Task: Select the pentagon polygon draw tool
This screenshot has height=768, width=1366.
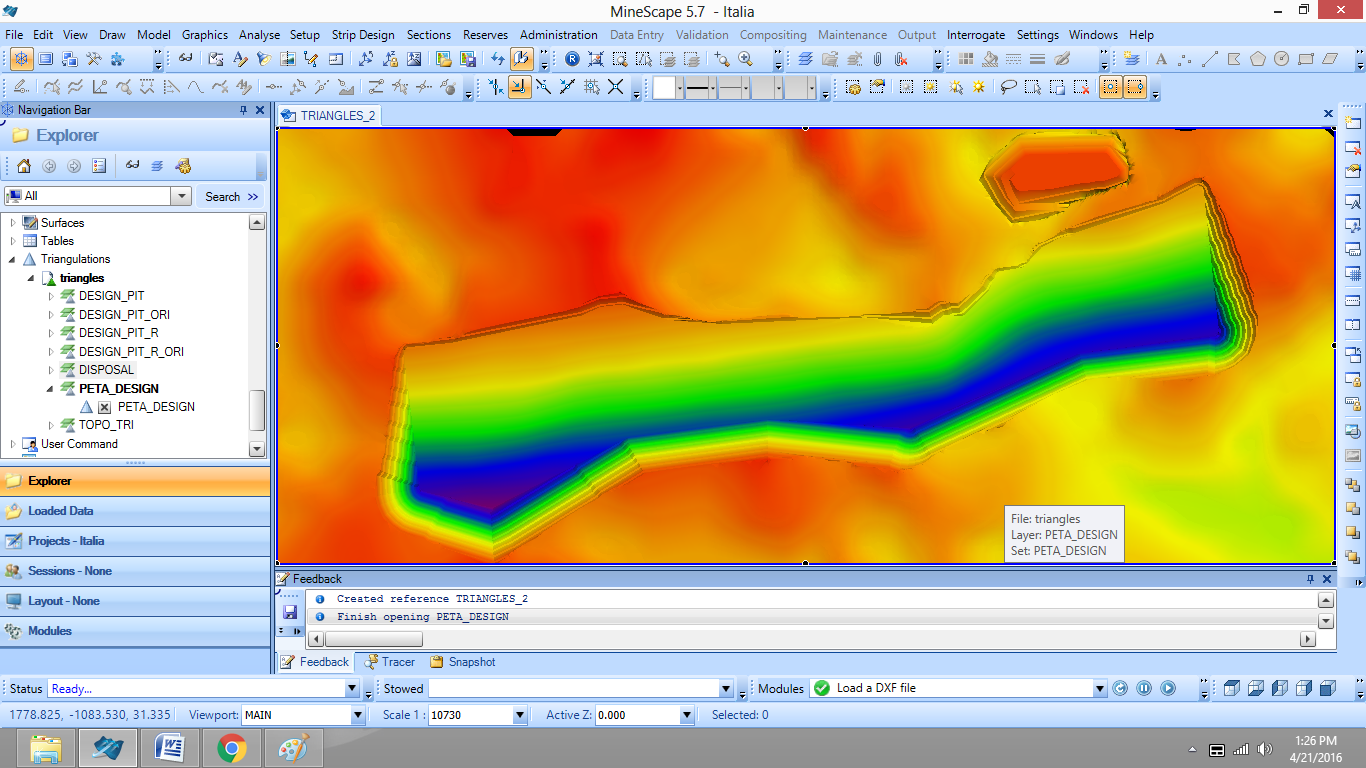Action: tap(1258, 60)
